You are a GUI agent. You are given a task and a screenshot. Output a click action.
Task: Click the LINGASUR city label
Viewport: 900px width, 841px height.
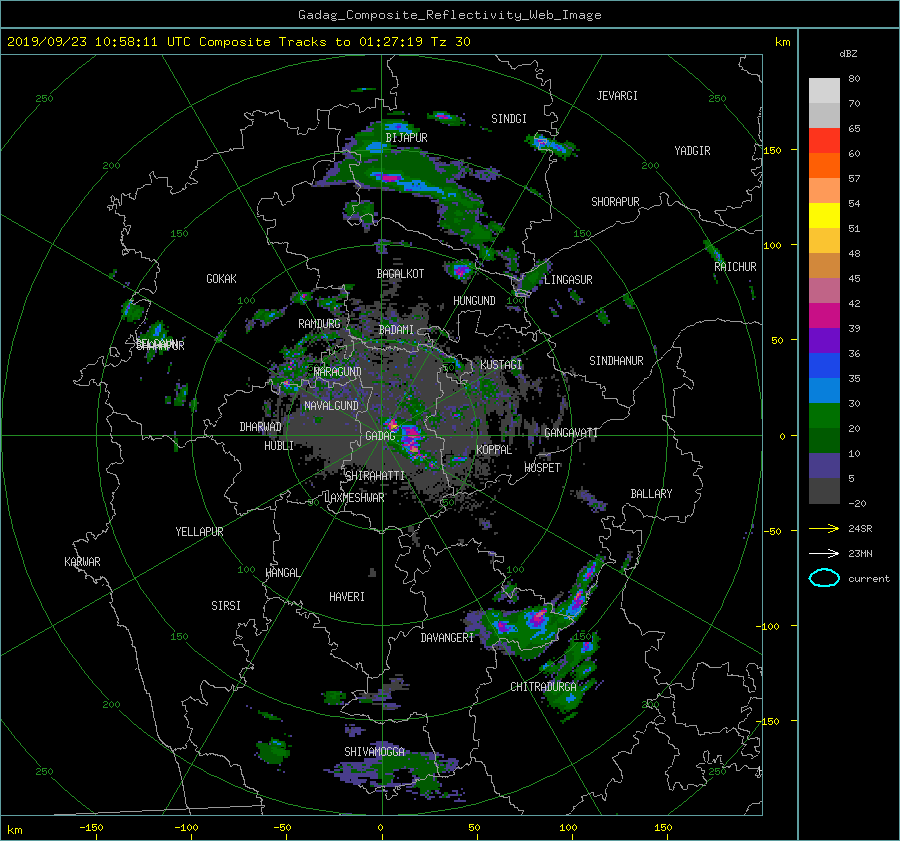point(568,280)
